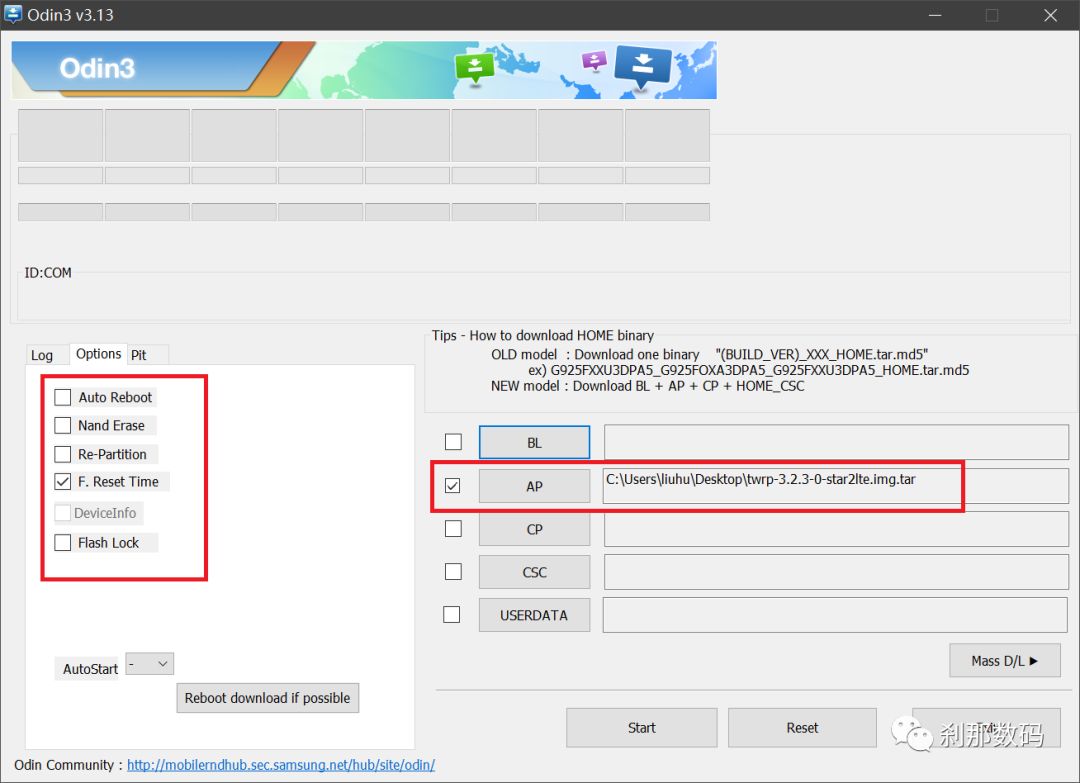
Task: Click the green download icon in banner
Action: 474,67
